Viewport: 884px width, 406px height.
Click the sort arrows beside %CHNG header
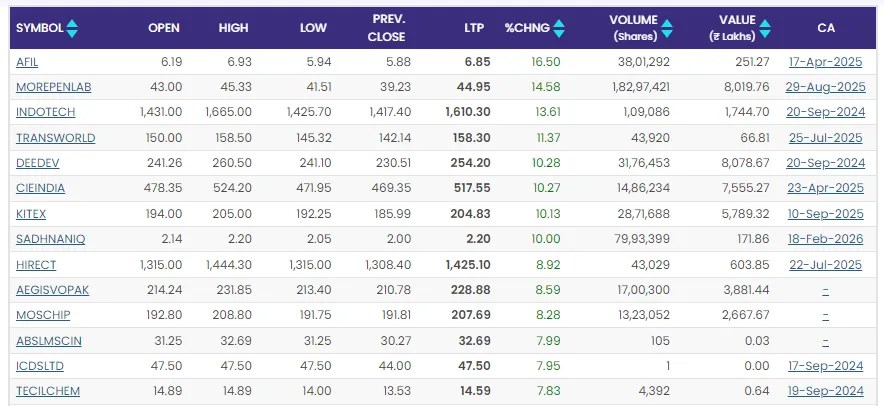pyautogui.click(x=559, y=28)
